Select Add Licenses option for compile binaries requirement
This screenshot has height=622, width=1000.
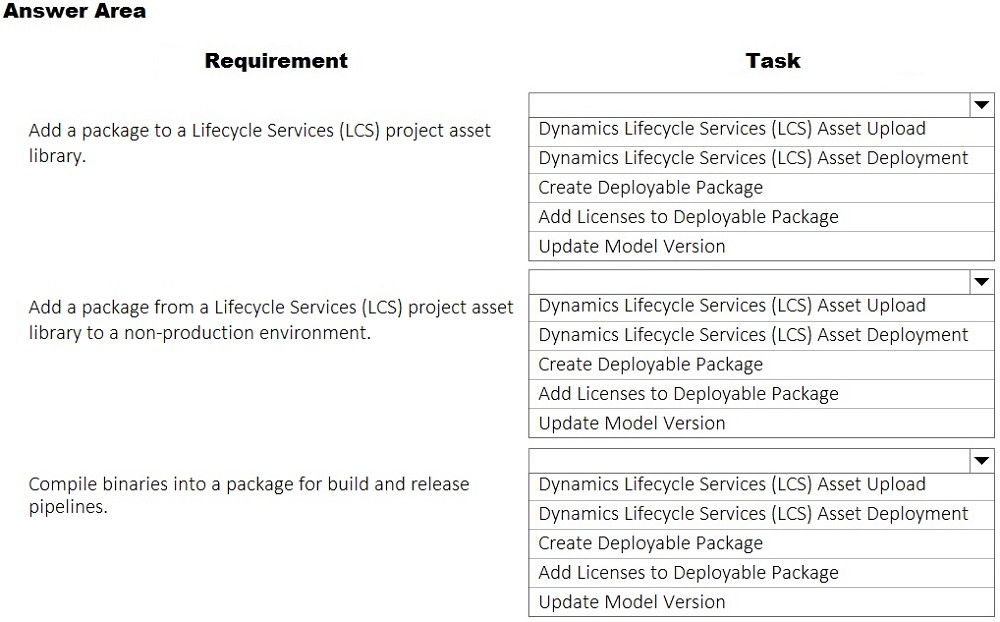click(x=688, y=573)
